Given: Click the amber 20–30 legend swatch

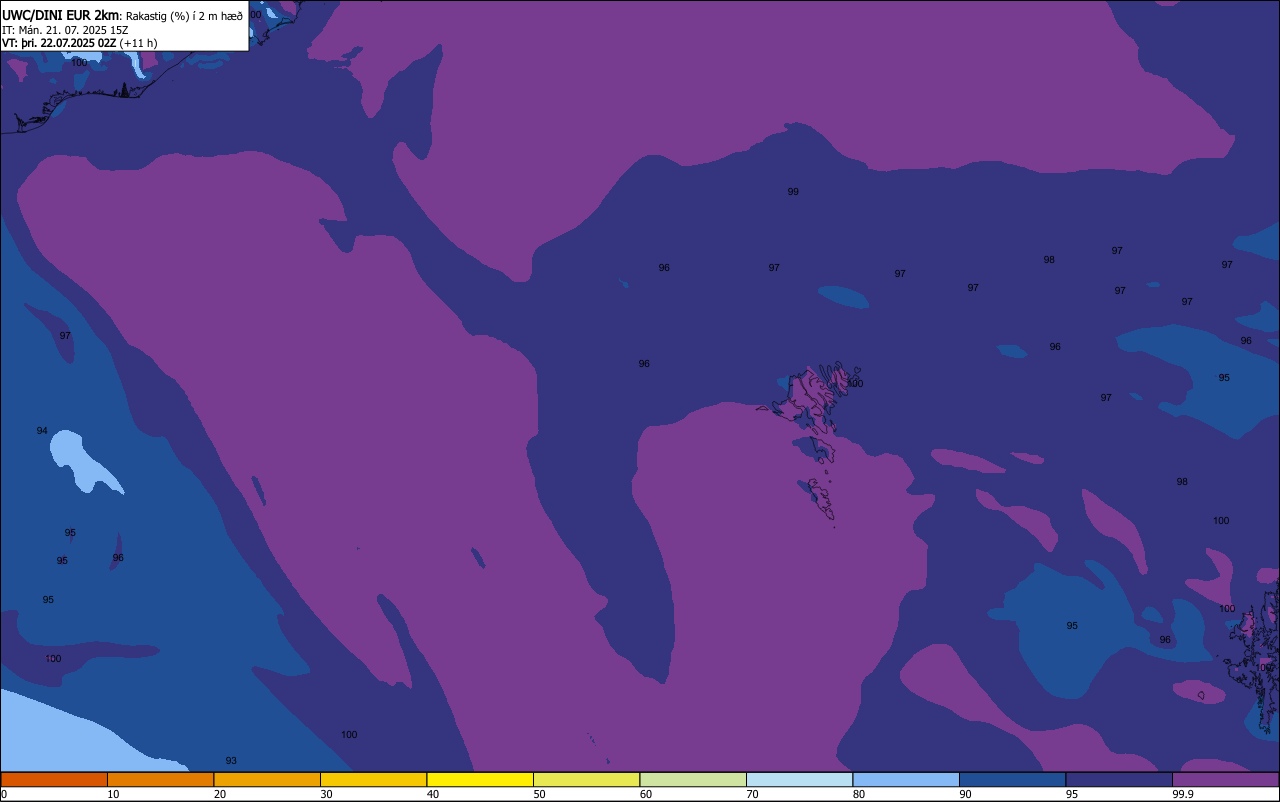Looking at the screenshot, I should tap(267, 779).
